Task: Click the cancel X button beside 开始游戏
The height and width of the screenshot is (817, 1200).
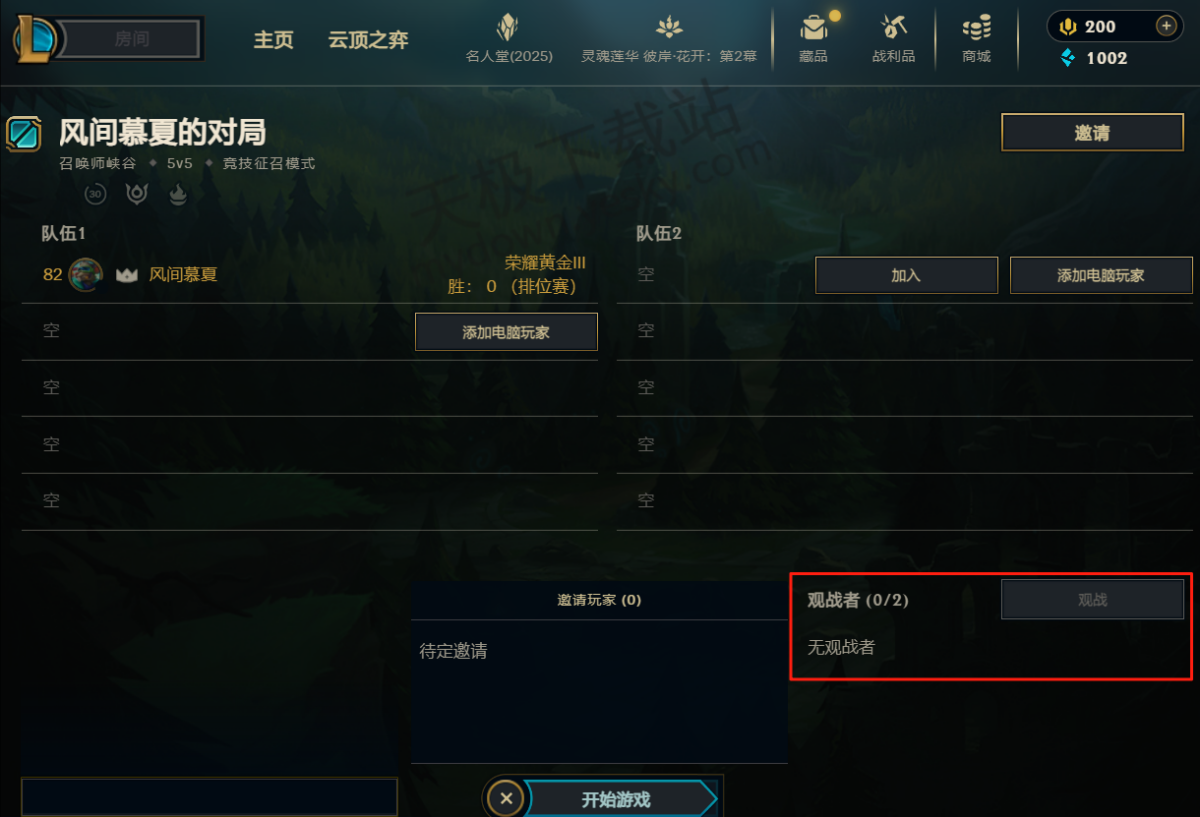Action: coord(506,798)
